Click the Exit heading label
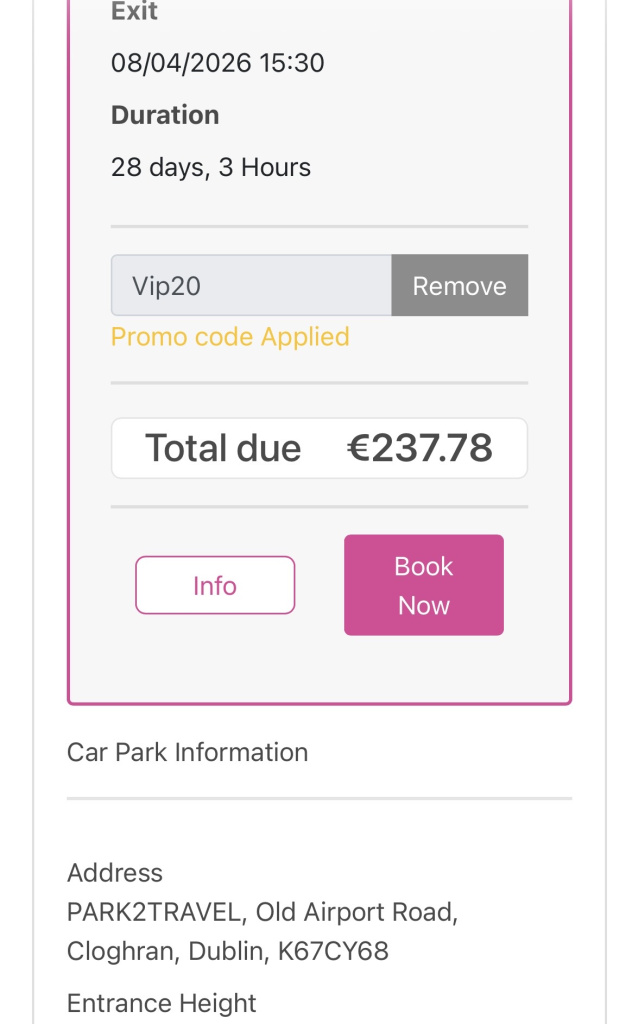632x1024 pixels. (x=134, y=12)
